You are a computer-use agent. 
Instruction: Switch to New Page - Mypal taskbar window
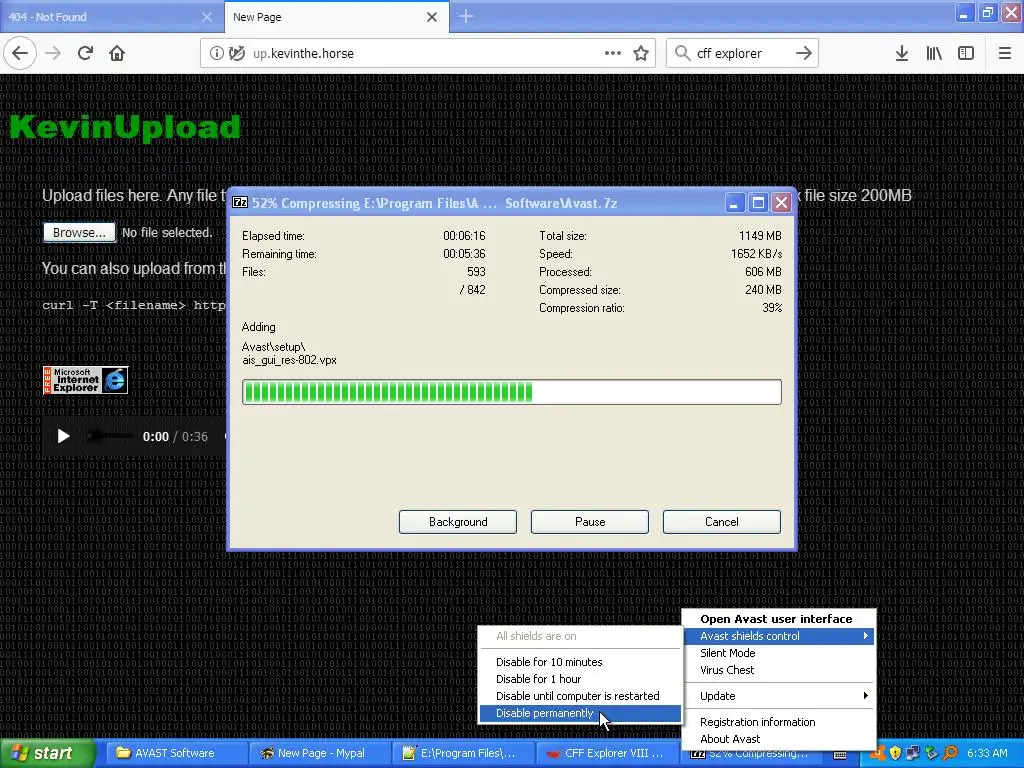320,753
